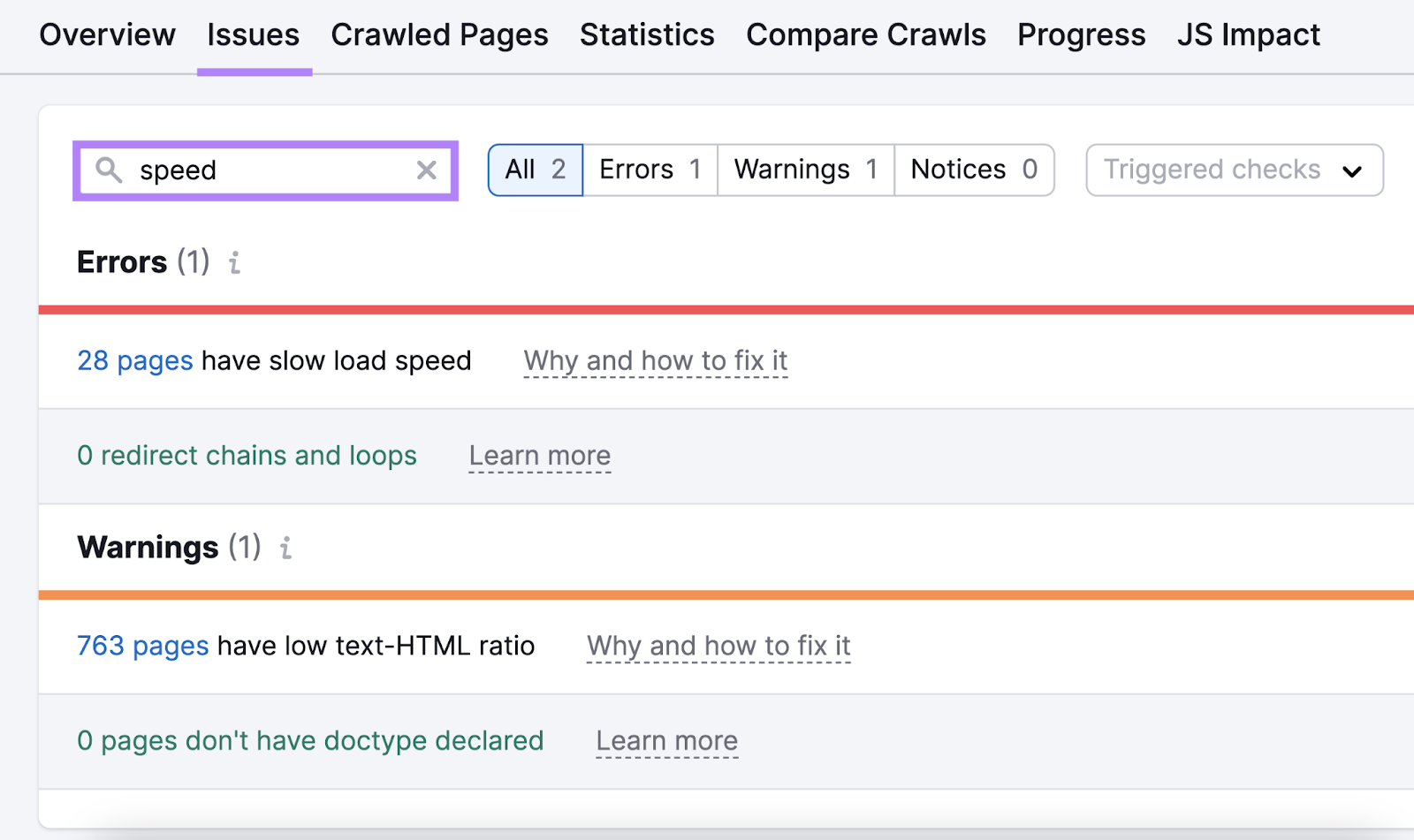Filter issues by Warnings only
Screen dimensions: 1414x840
click(x=804, y=170)
